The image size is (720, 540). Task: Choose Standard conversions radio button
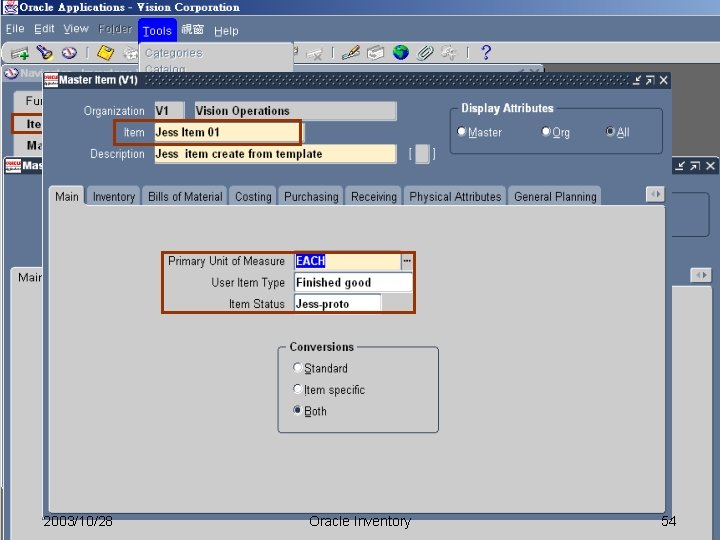coord(297,368)
